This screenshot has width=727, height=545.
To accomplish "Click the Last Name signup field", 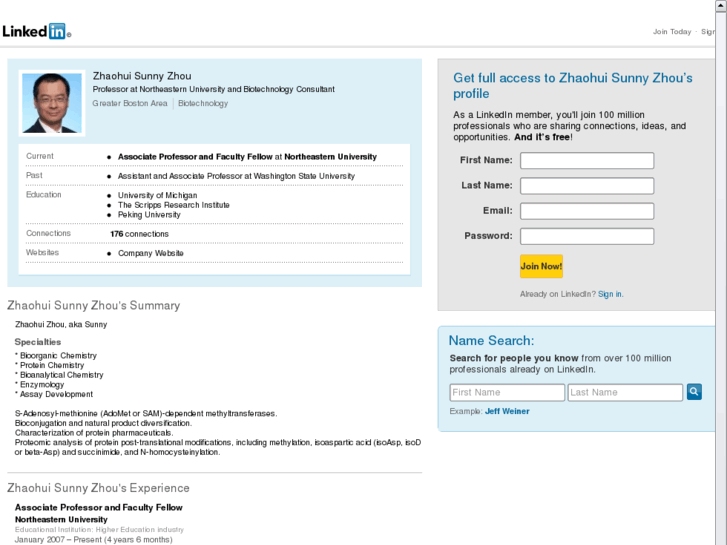I will (x=587, y=186).
